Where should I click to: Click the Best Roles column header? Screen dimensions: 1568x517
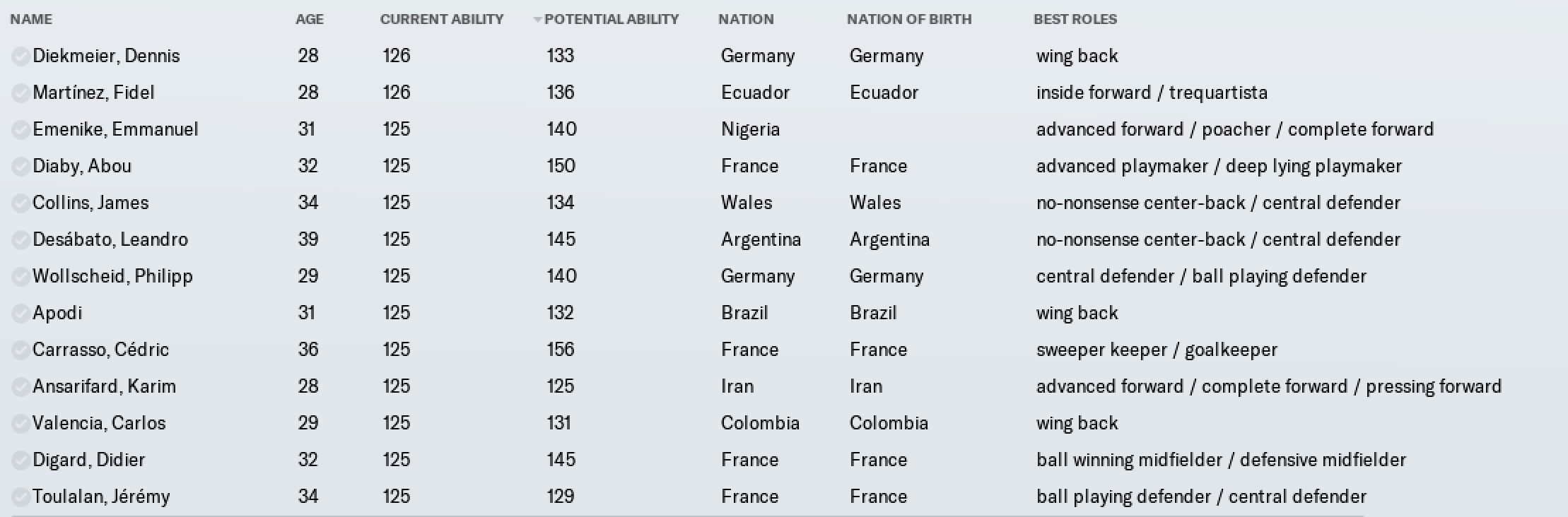click(x=1075, y=19)
